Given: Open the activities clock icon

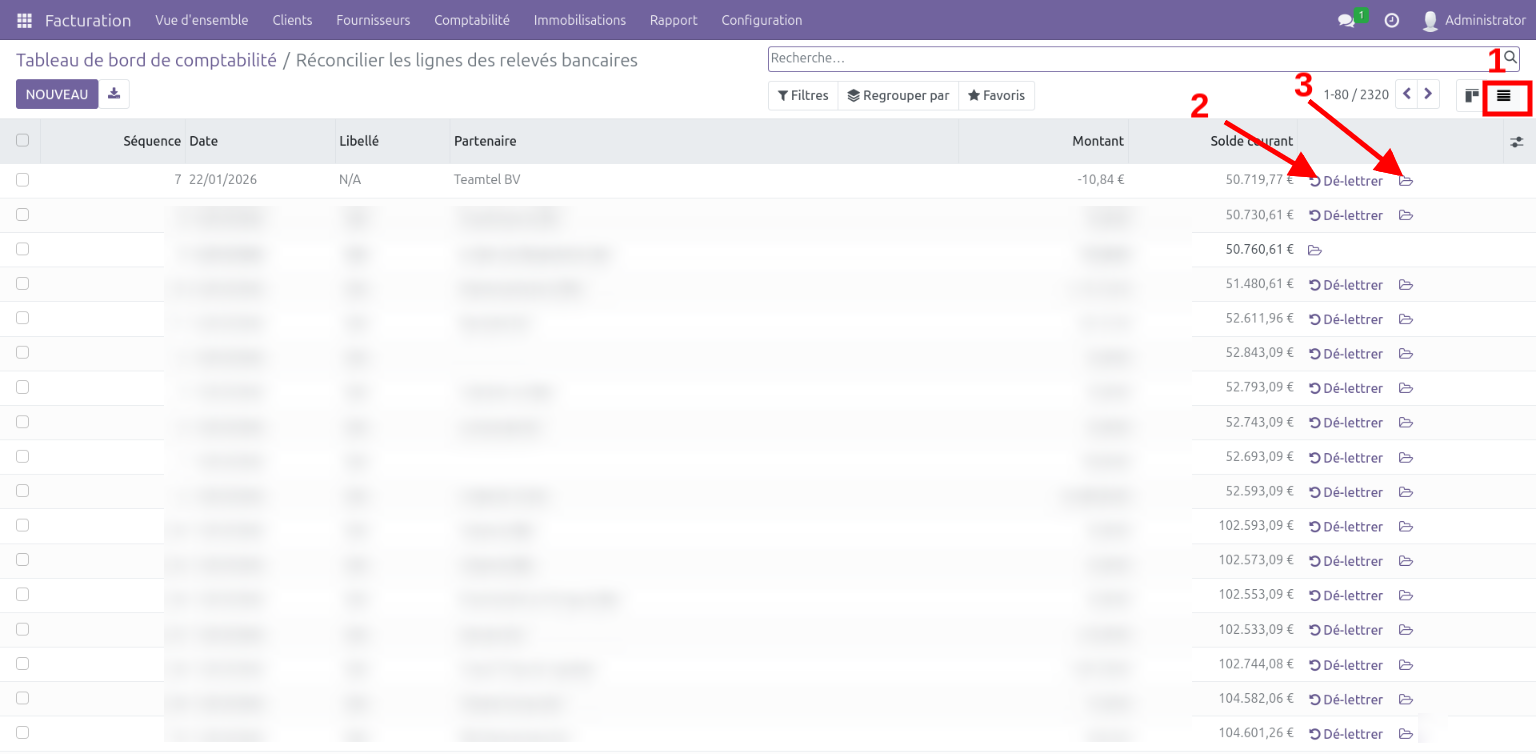Looking at the screenshot, I should pyautogui.click(x=1391, y=20).
